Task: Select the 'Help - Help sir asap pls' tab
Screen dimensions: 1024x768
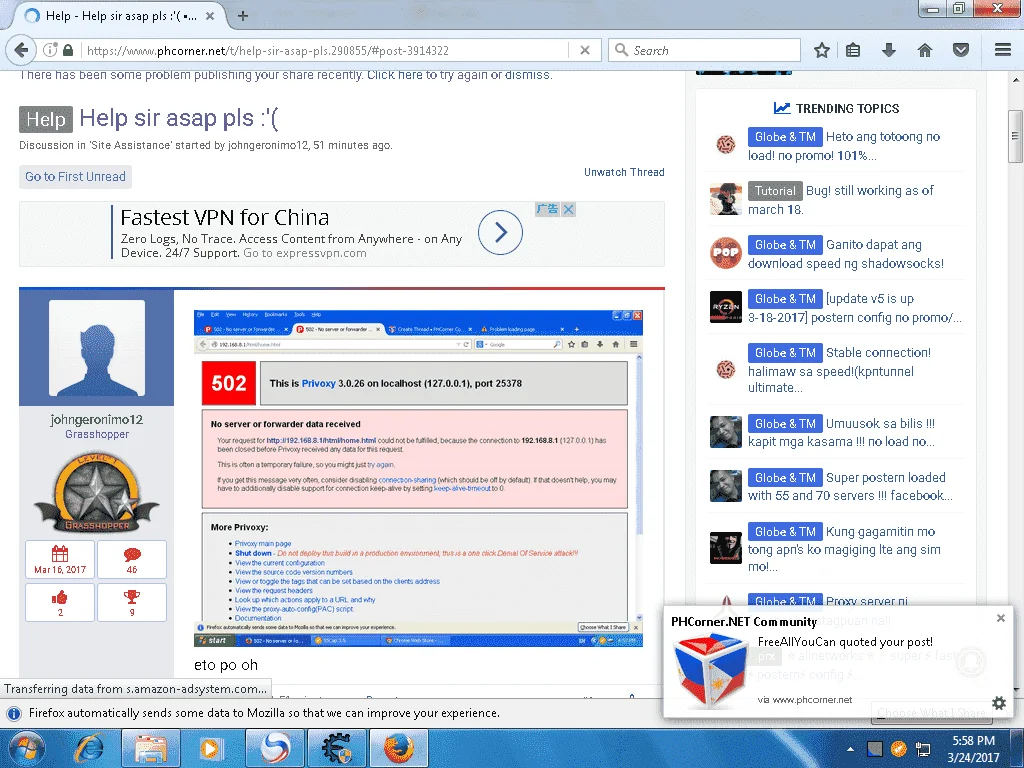Action: click(120, 16)
